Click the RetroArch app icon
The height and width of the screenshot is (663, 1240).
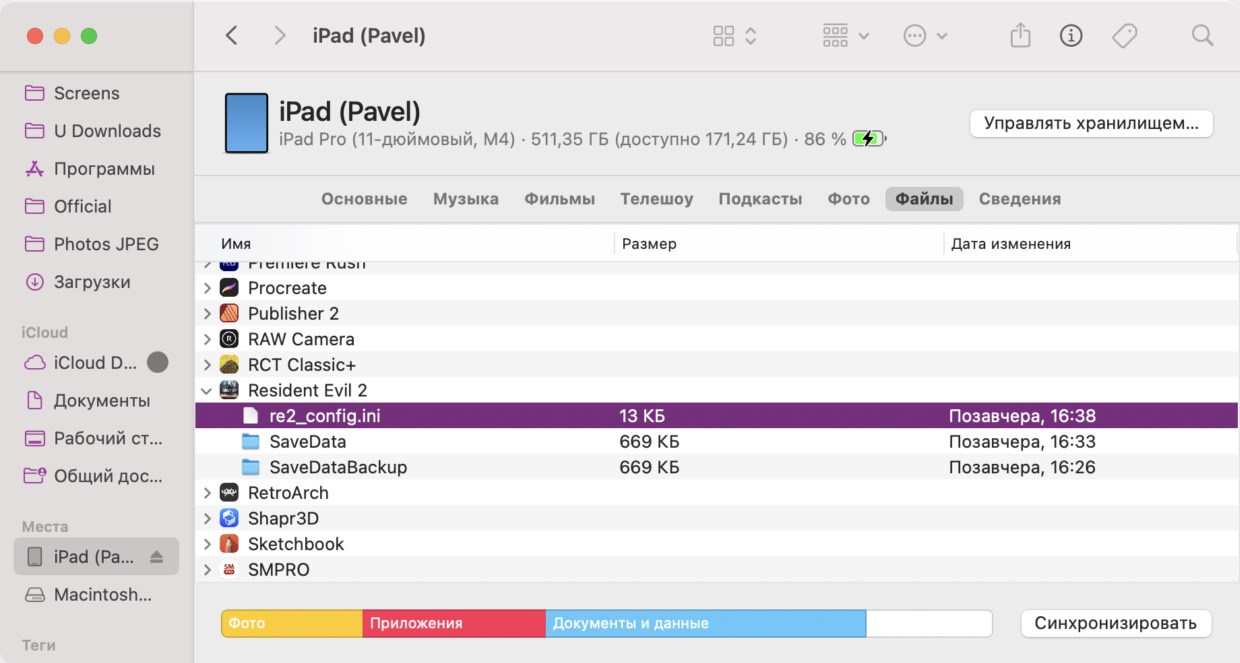(229, 493)
